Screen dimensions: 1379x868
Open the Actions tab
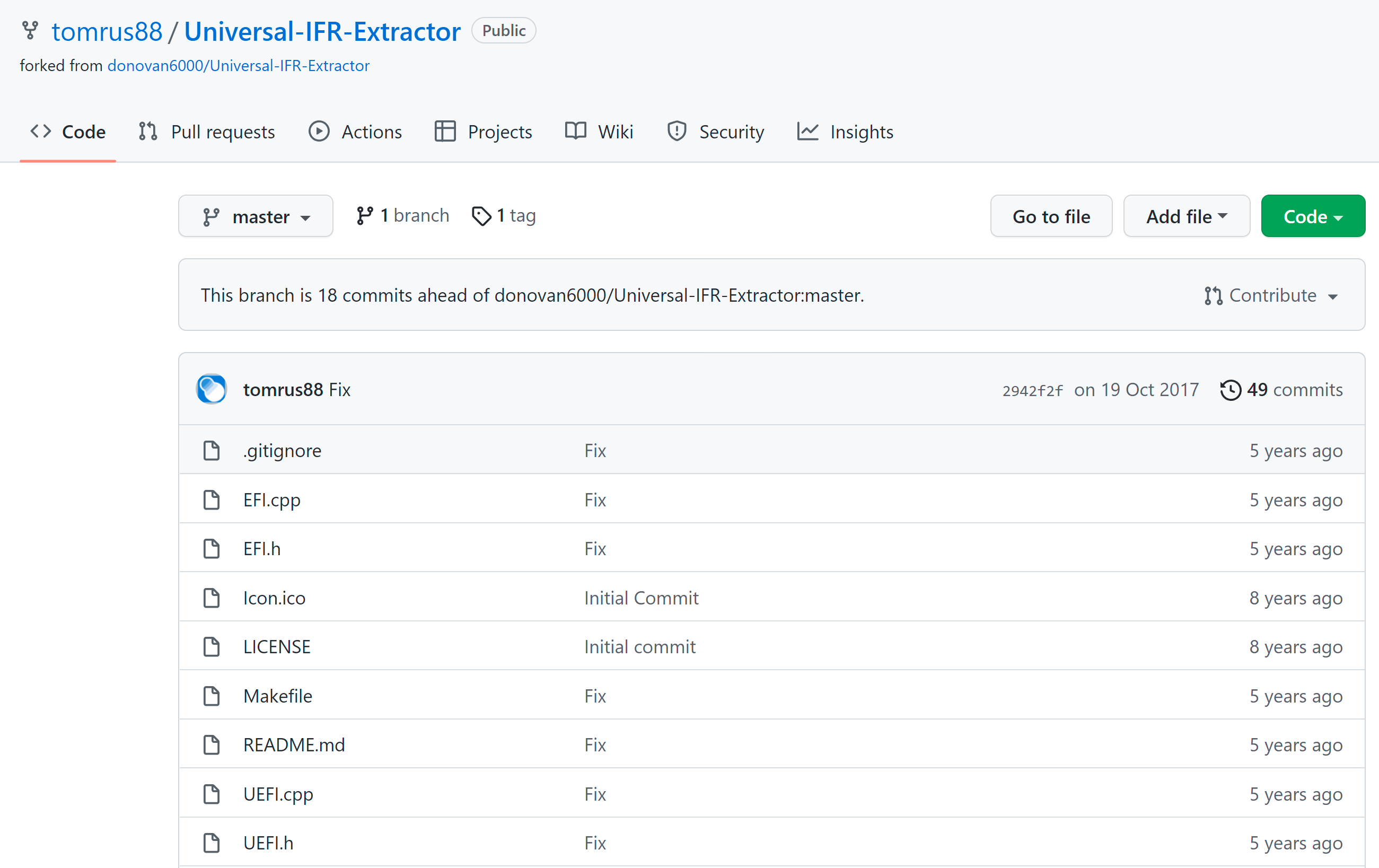point(355,131)
